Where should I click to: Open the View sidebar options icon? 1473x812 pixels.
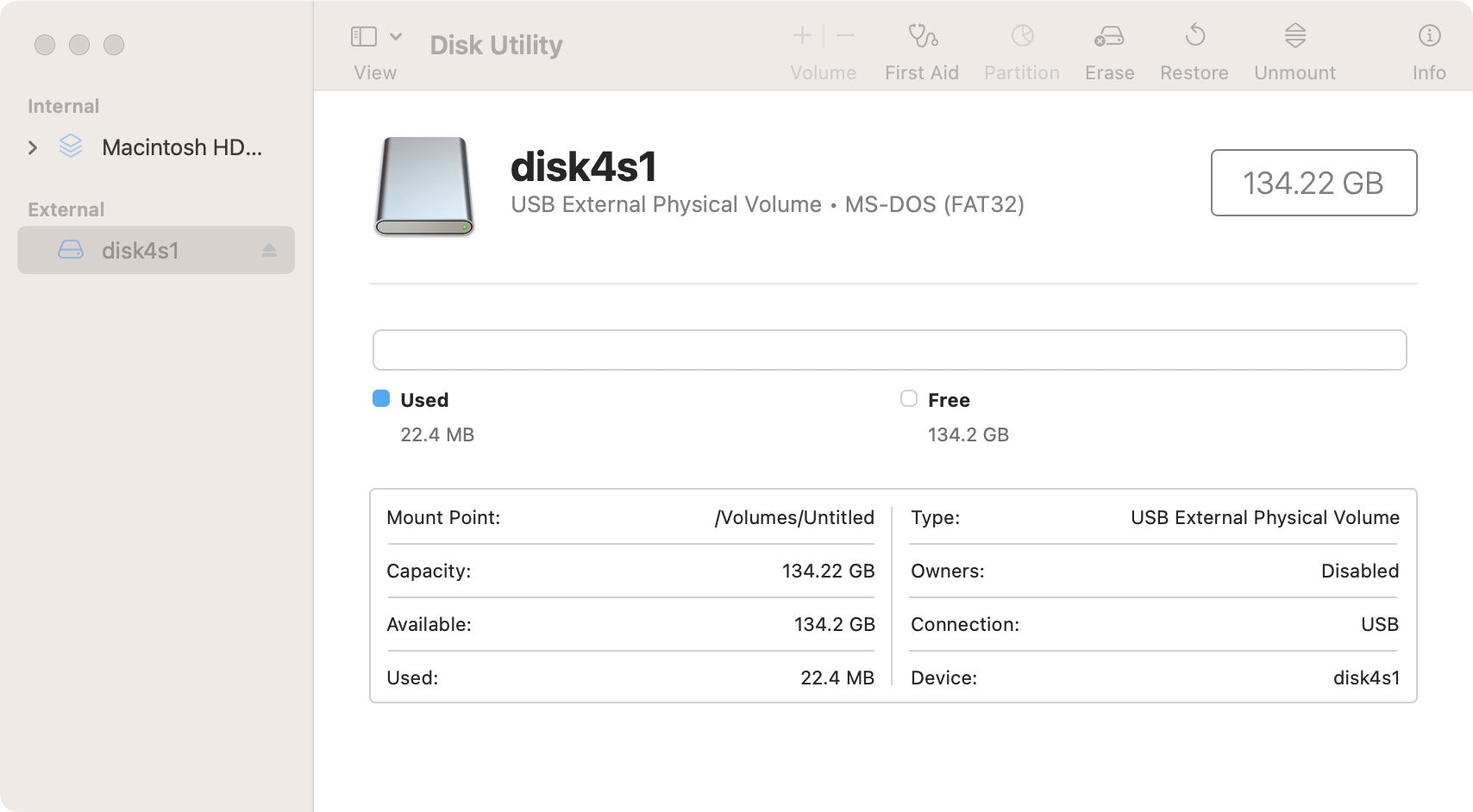(364, 36)
